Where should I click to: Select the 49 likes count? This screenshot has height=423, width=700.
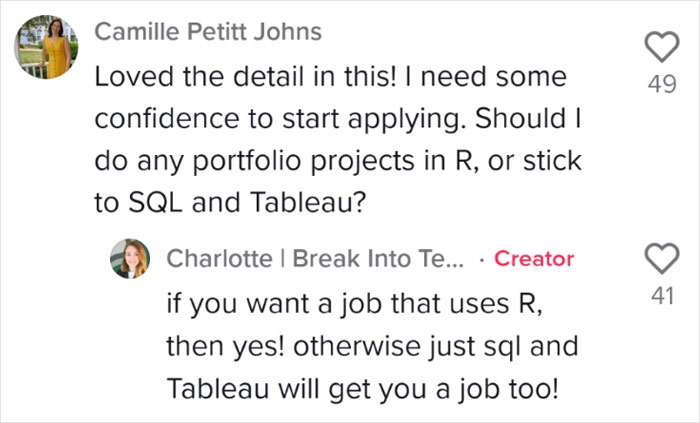[x=662, y=84]
